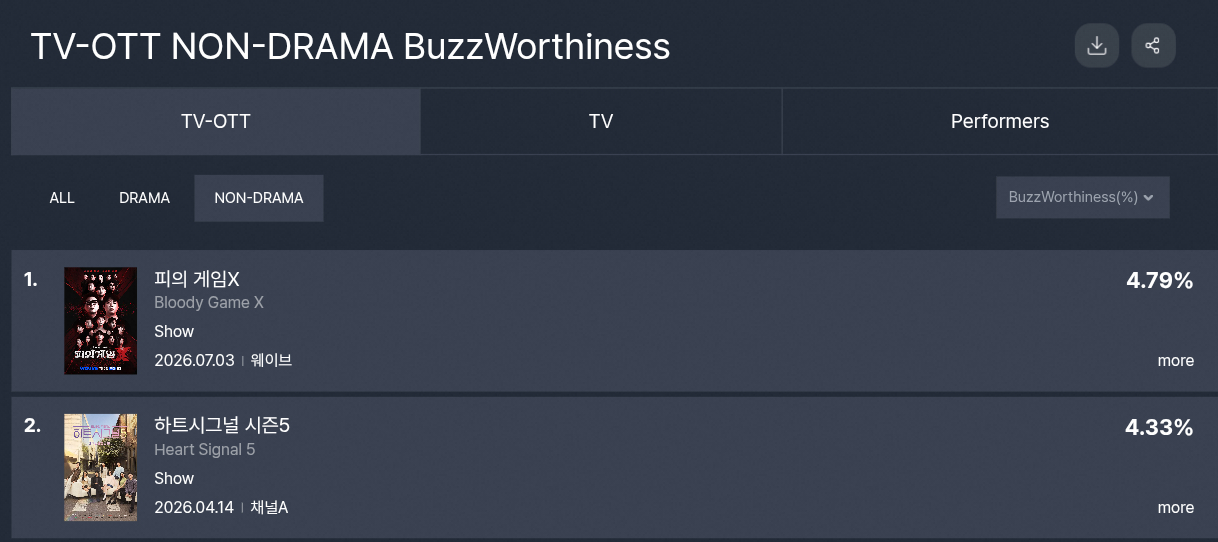Click the share icon button

click(x=1153, y=46)
